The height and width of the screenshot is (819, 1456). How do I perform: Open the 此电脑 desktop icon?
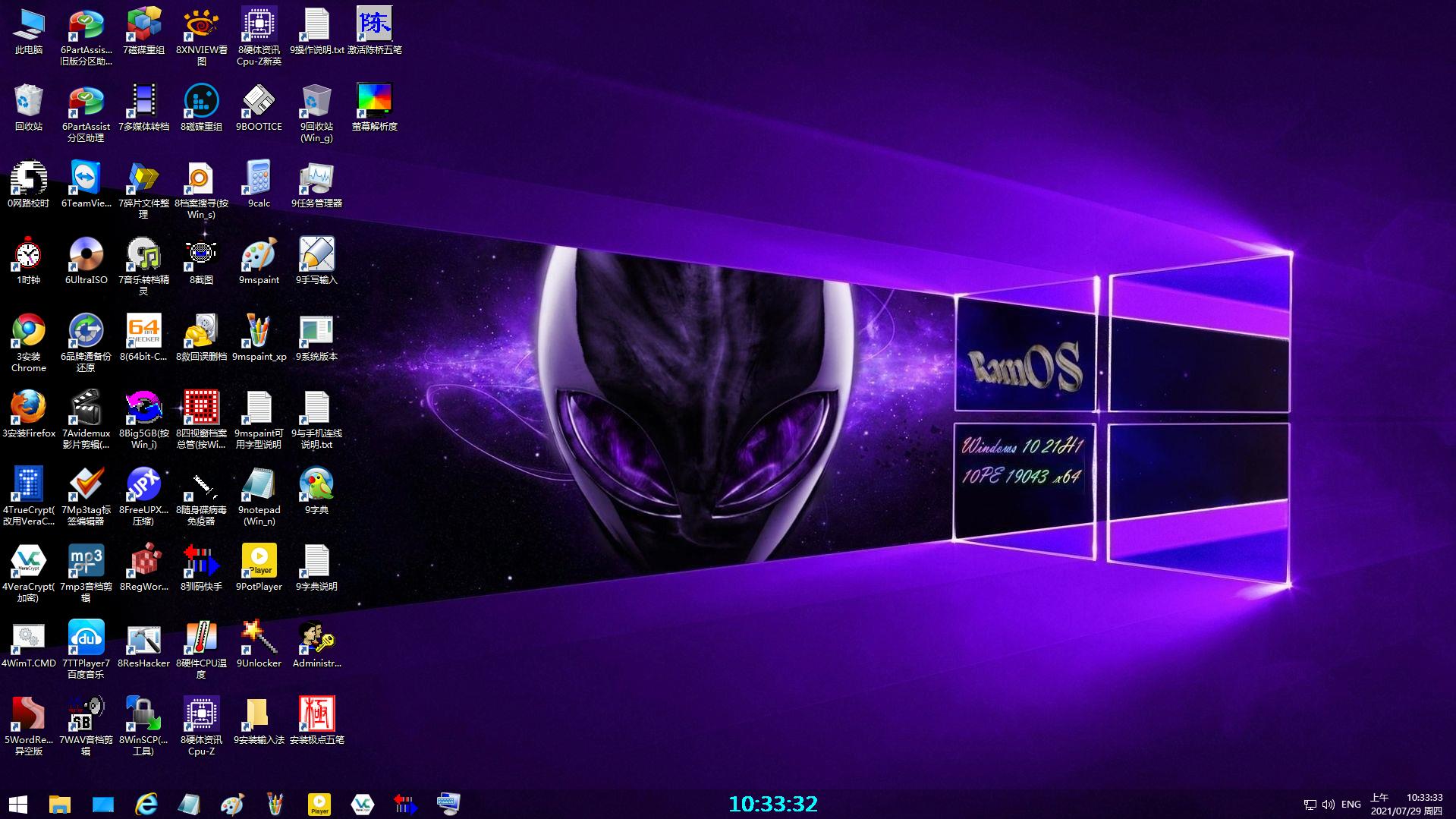pos(29,32)
